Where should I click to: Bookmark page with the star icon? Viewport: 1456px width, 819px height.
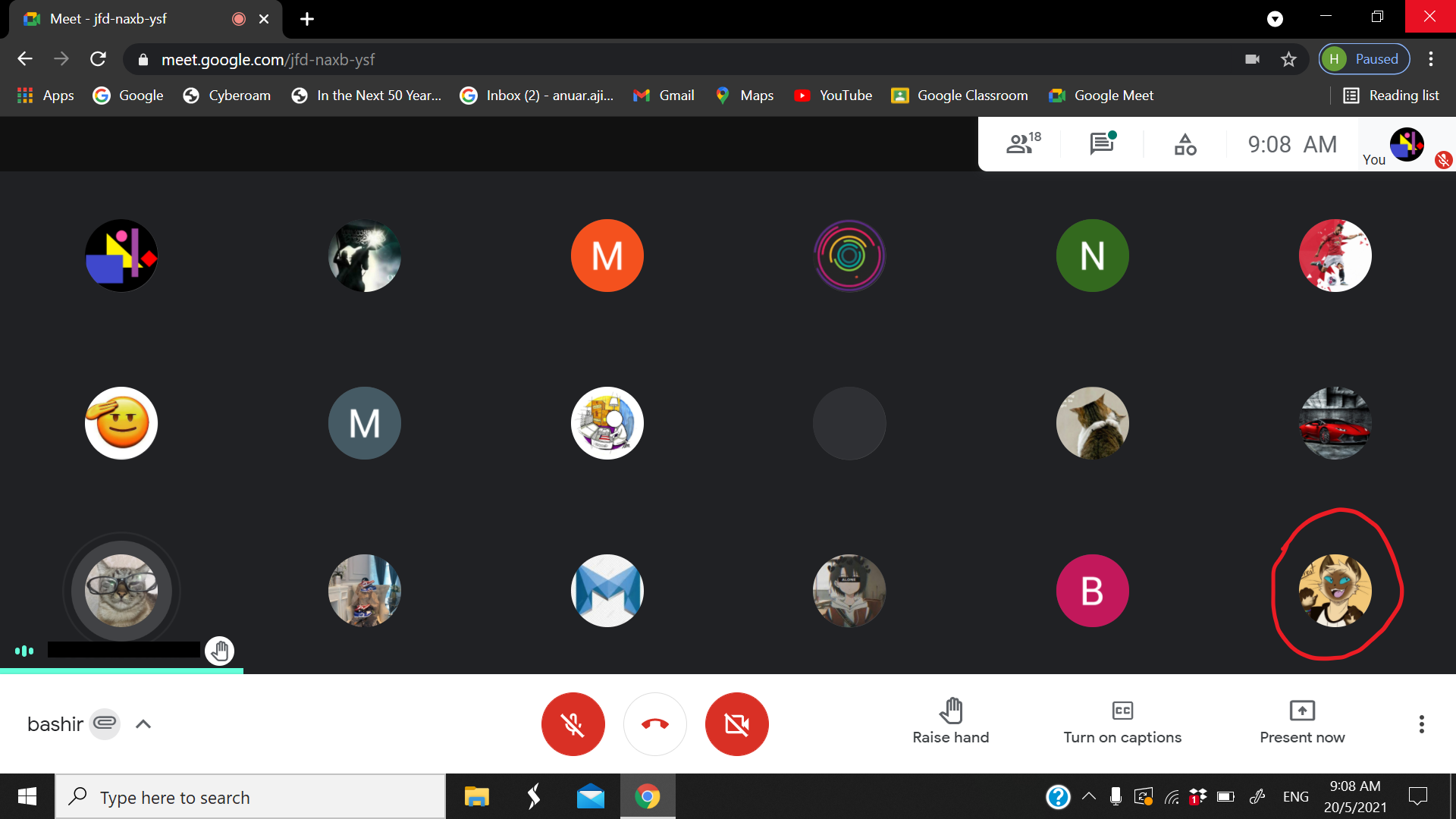(x=1288, y=59)
